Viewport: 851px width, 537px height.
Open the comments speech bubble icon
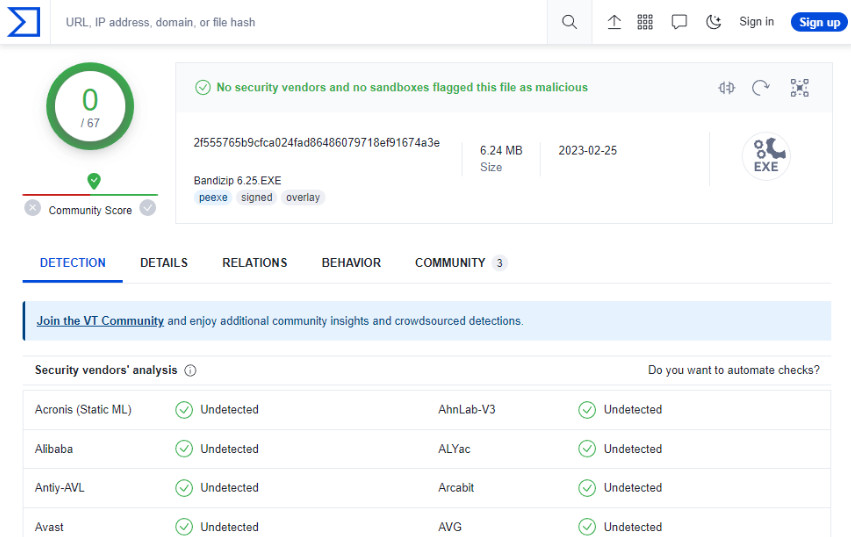(679, 22)
